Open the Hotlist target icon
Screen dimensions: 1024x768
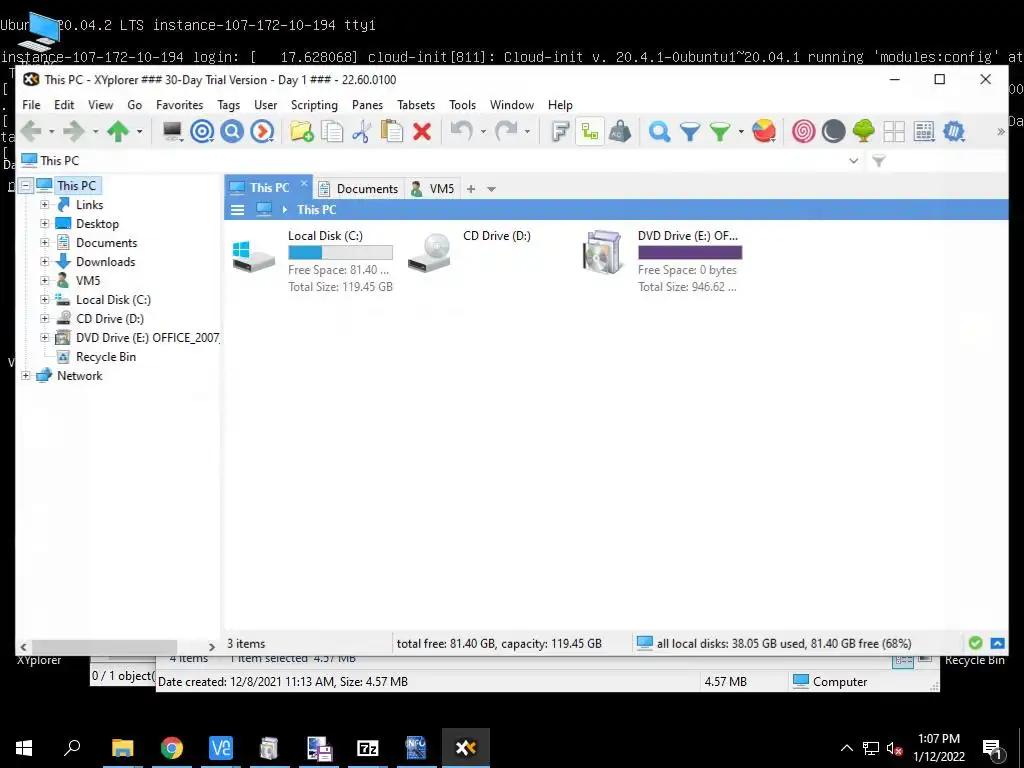point(202,131)
